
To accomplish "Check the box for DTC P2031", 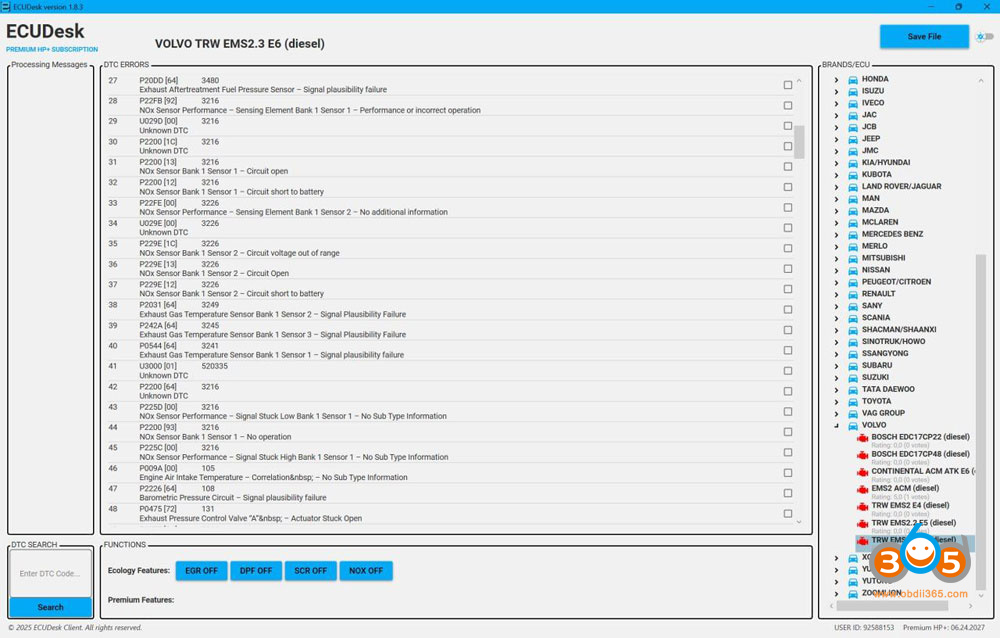I will 788,308.
